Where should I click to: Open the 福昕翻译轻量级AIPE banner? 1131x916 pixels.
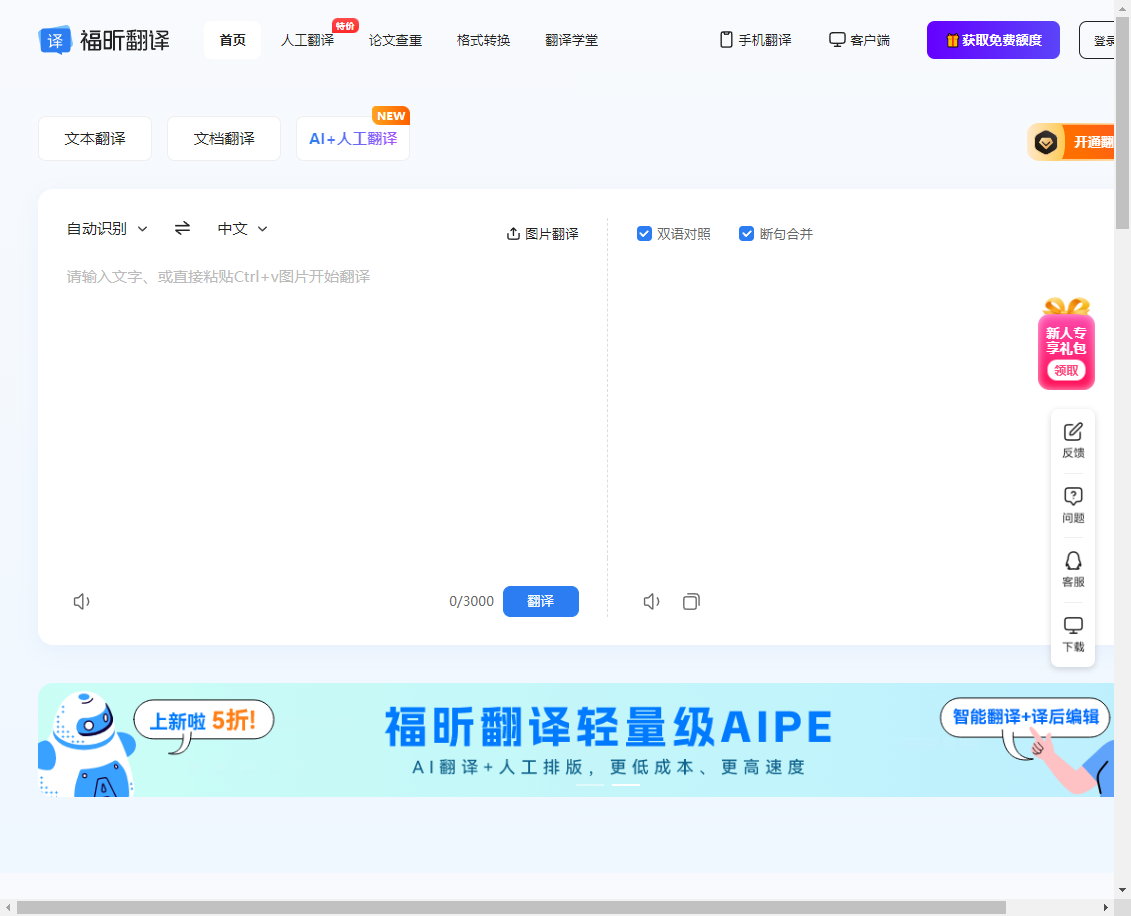point(576,740)
